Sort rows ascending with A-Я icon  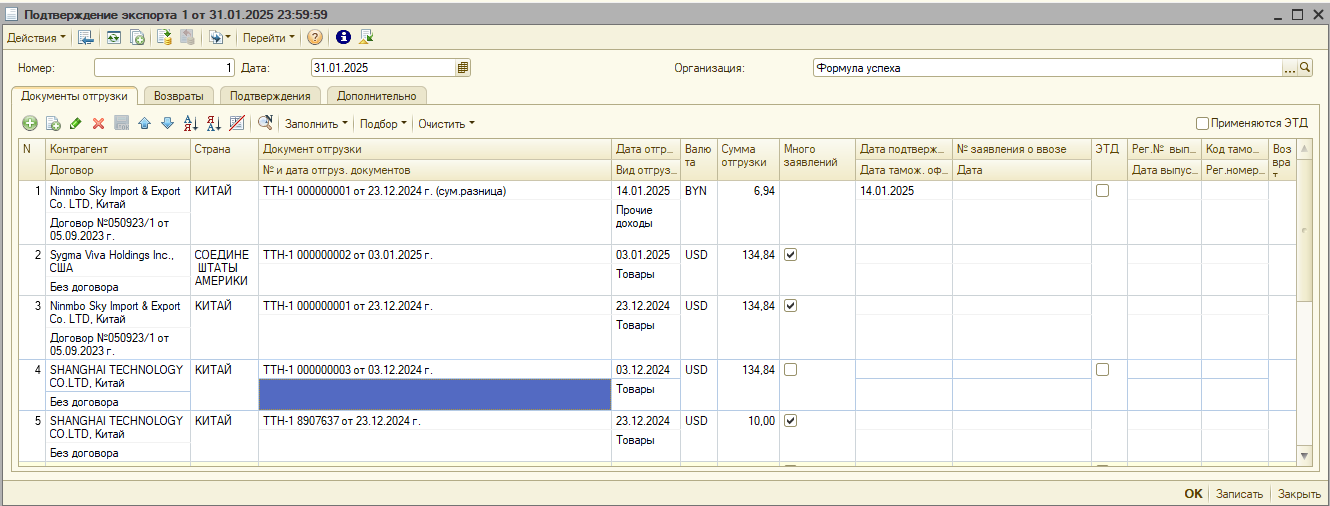191,123
